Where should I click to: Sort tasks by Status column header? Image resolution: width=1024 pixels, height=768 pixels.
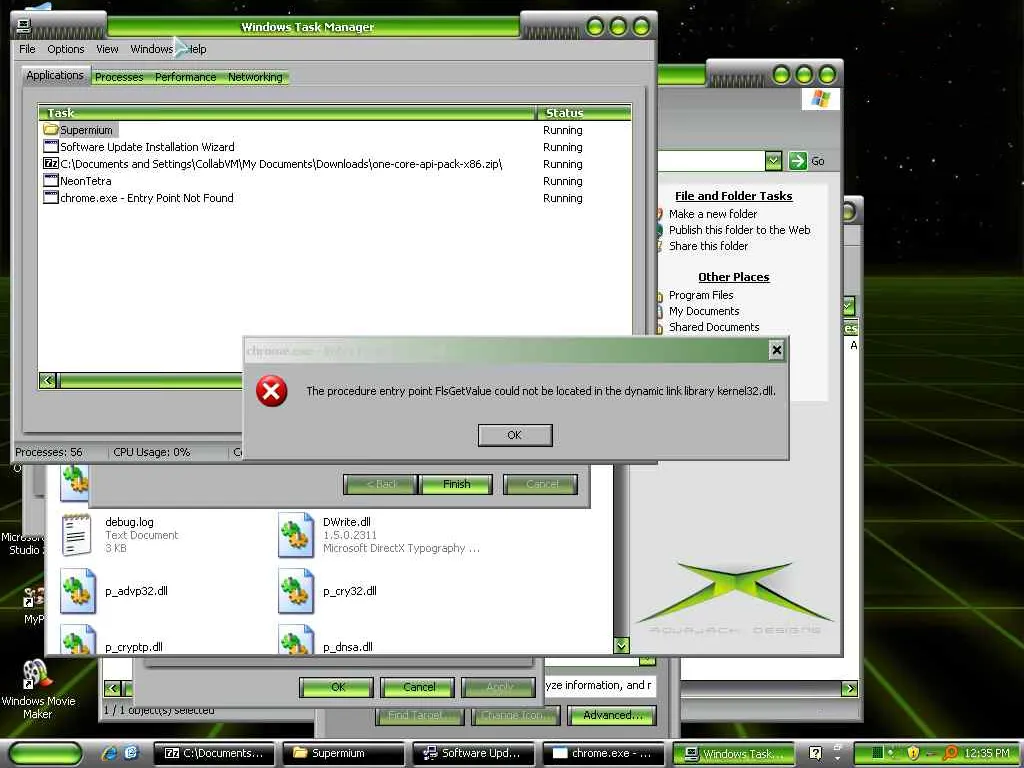583,113
